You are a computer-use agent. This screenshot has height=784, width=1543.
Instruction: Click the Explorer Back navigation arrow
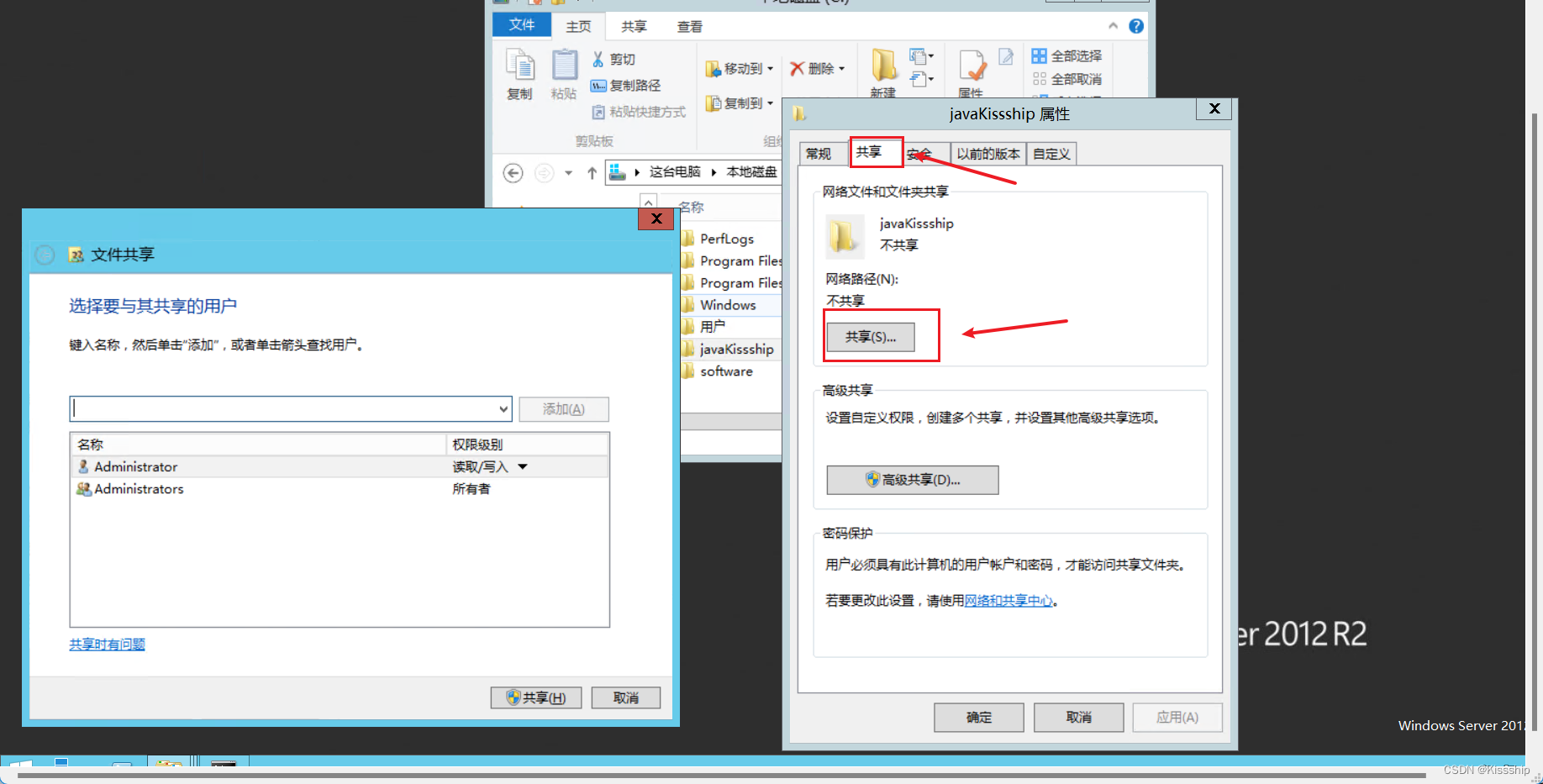point(513,173)
